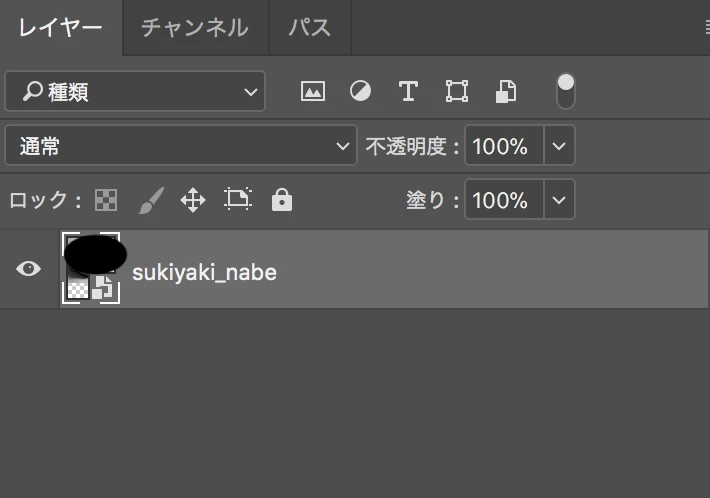
Task: Open the panel options menu icon
Action: coord(707,28)
